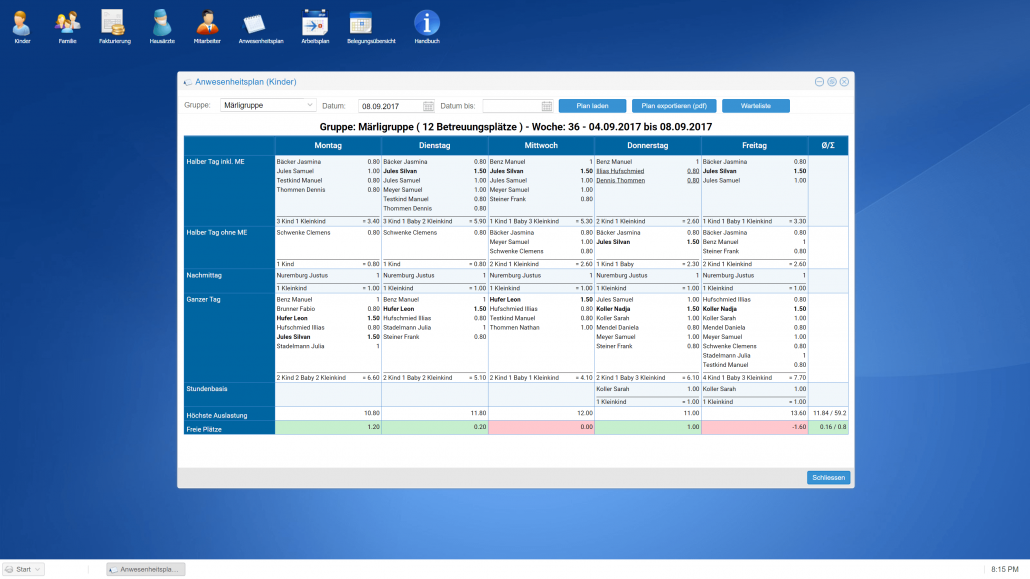Open the Hausärzte desktop icon

(162, 27)
